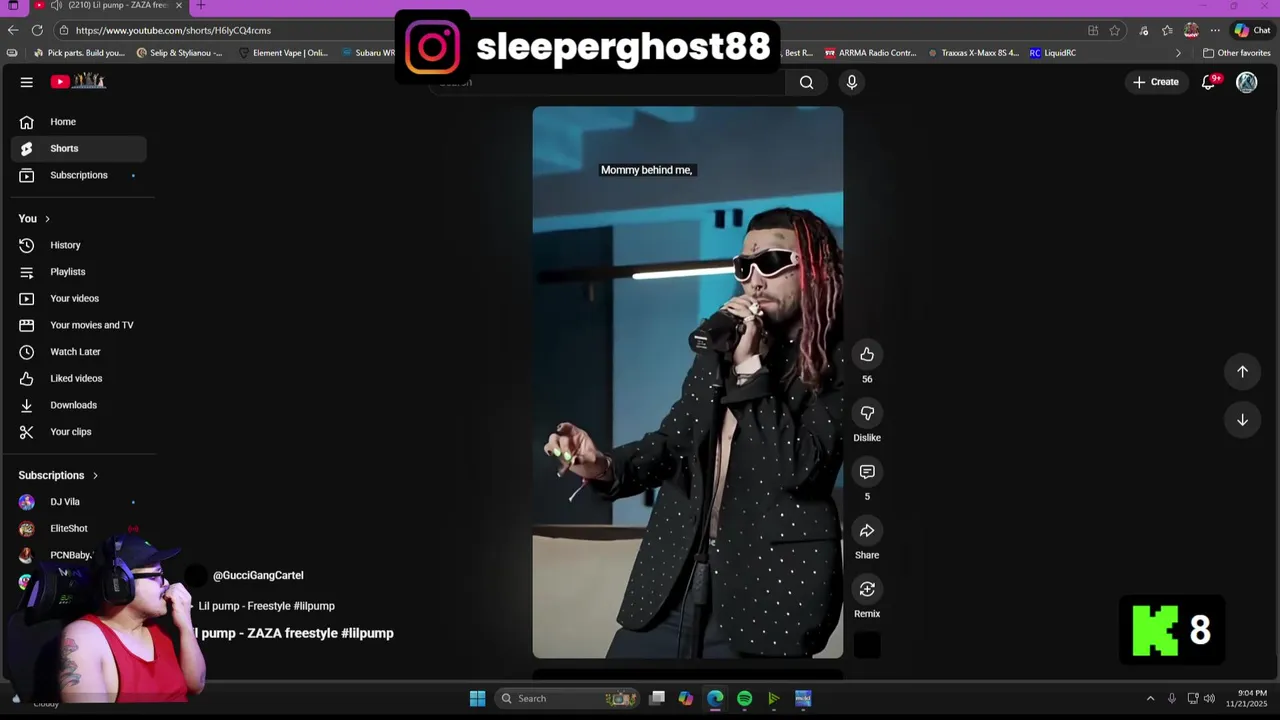The width and height of the screenshot is (1280, 720).
Task: Expand the You section
Action: [35, 218]
